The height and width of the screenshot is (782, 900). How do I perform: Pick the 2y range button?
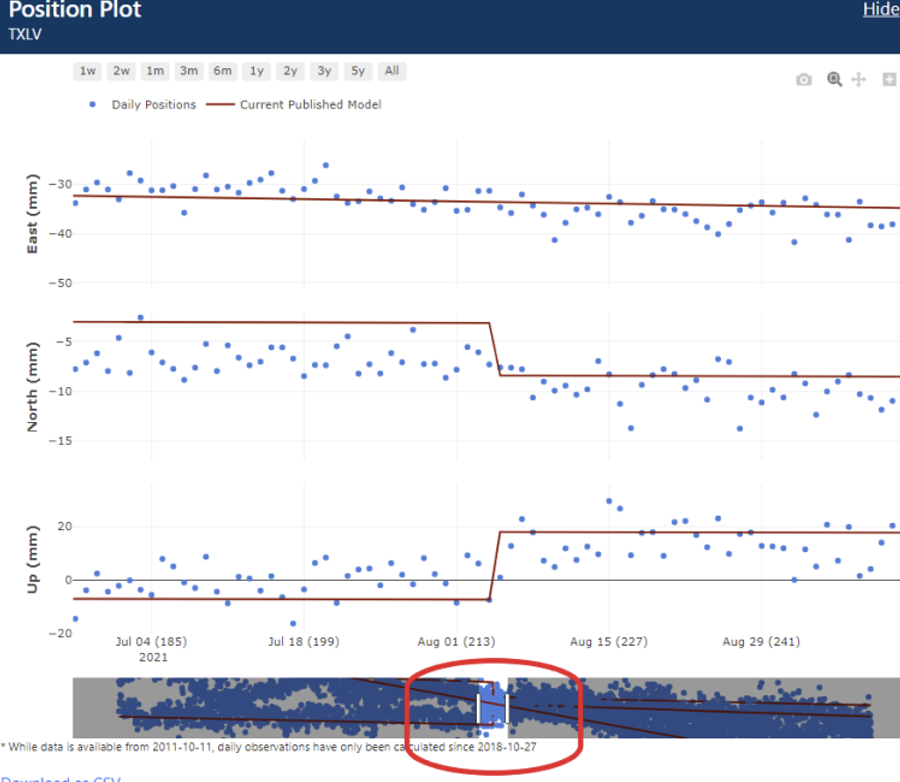pos(290,71)
